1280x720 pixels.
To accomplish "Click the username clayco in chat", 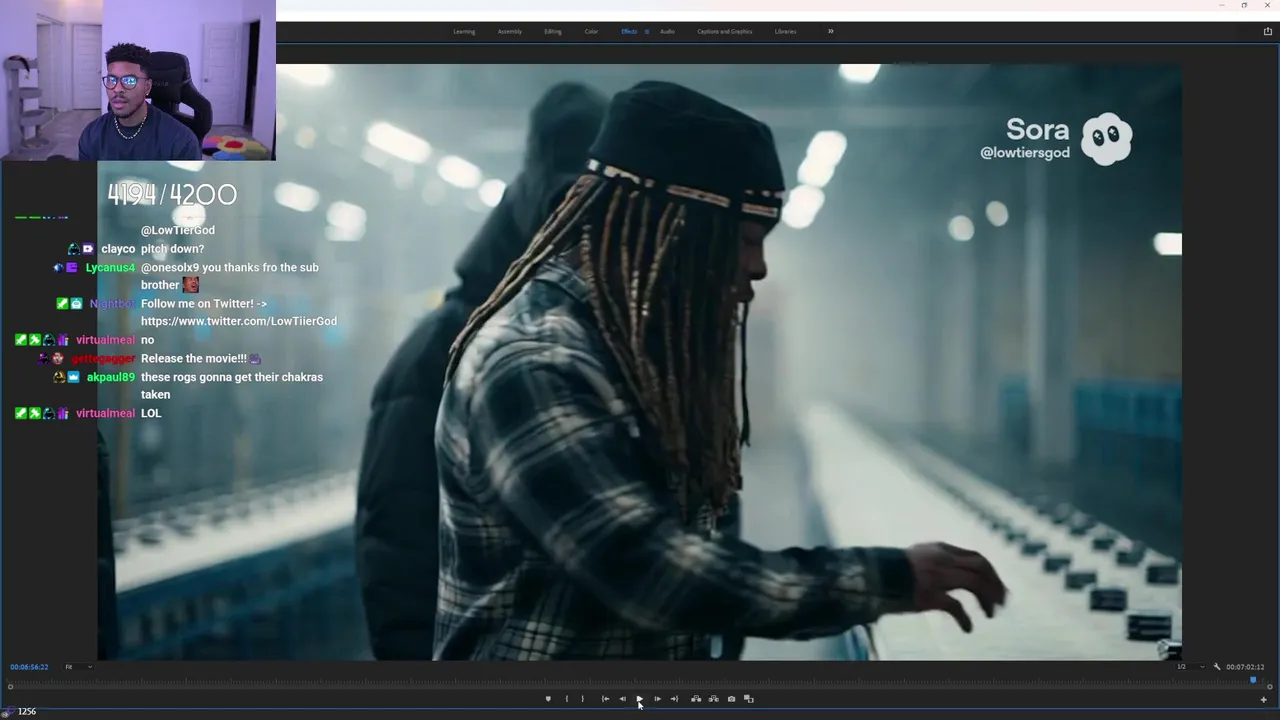I will [x=118, y=249].
